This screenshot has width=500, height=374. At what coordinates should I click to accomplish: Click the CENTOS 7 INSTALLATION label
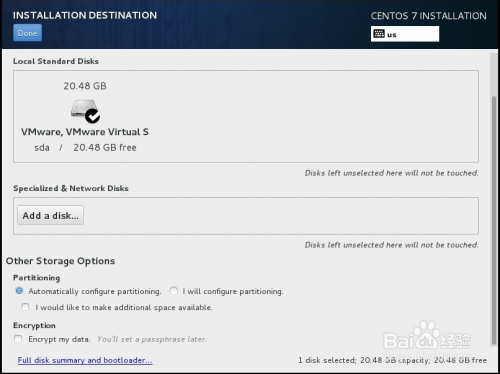pyautogui.click(x=429, y=16)
